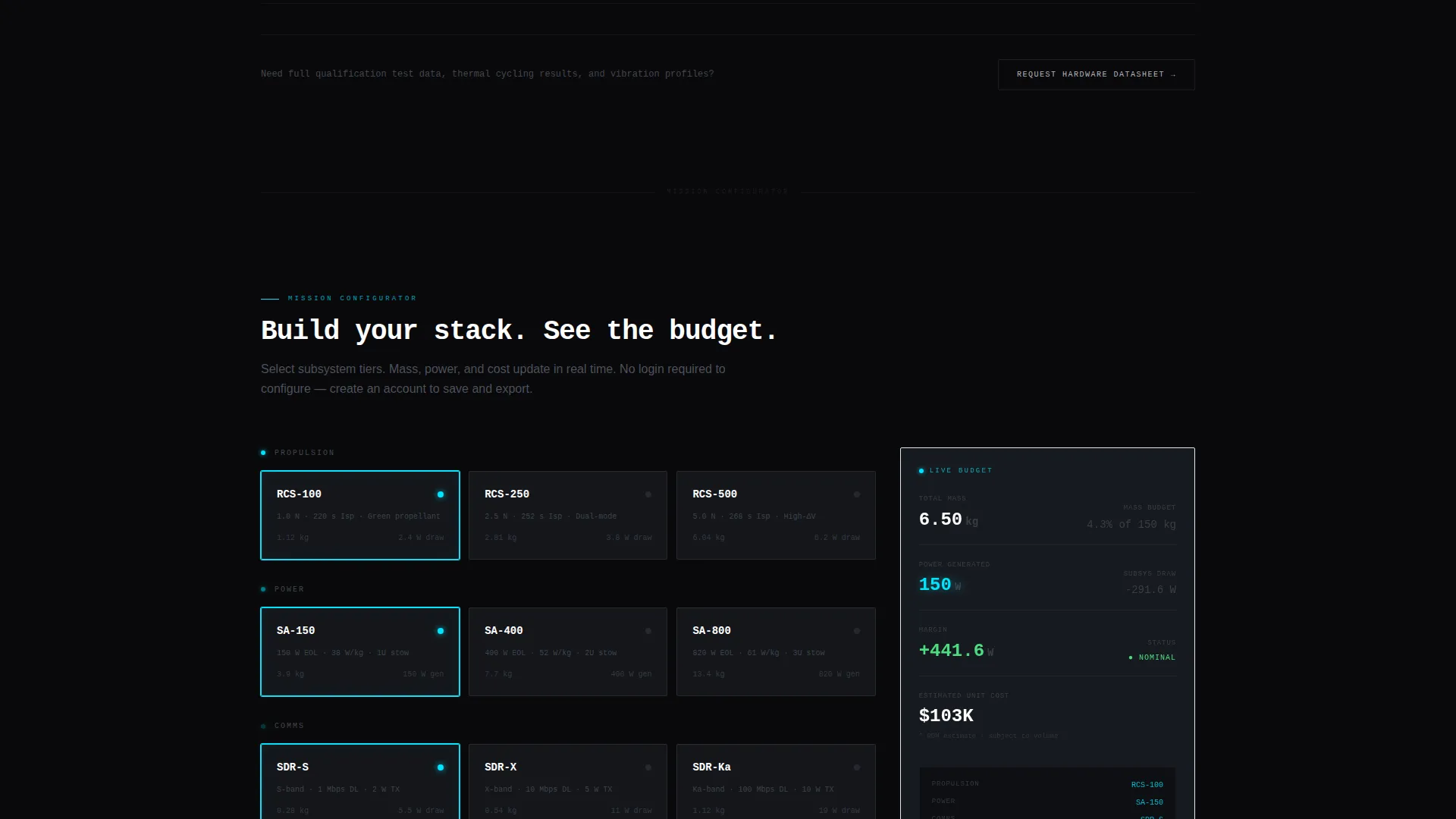
Task: Click the 'SA-800' card title
Action: pyautogui.click(x=711, y=630)
